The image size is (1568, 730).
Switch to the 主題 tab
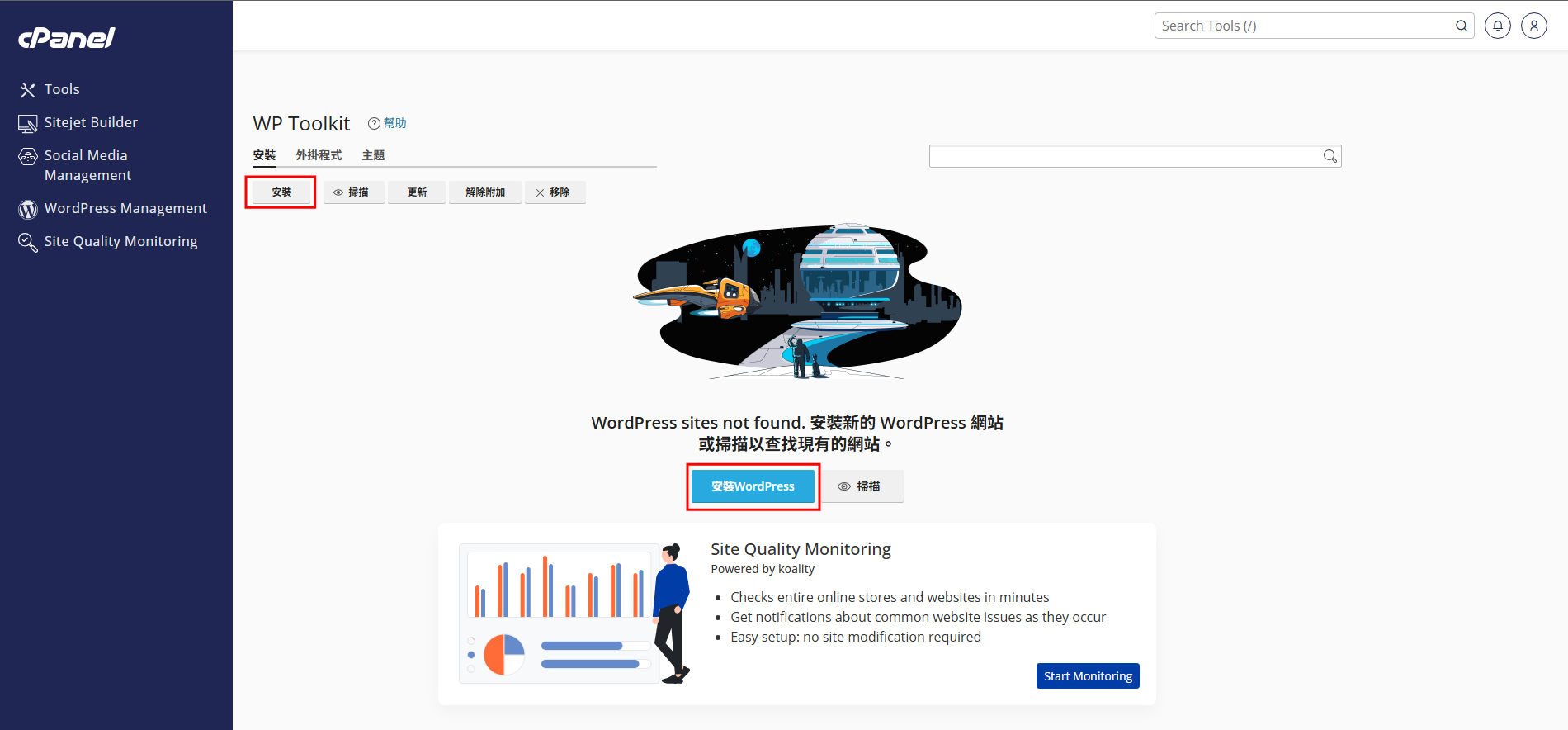pos(373,155)
